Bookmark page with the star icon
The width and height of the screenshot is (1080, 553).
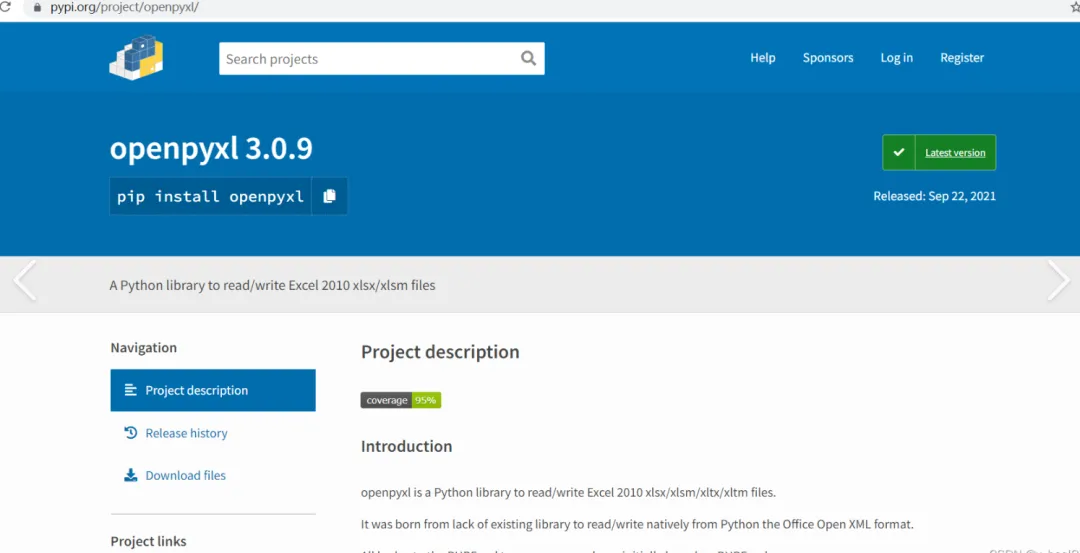tap(1075, 8)
